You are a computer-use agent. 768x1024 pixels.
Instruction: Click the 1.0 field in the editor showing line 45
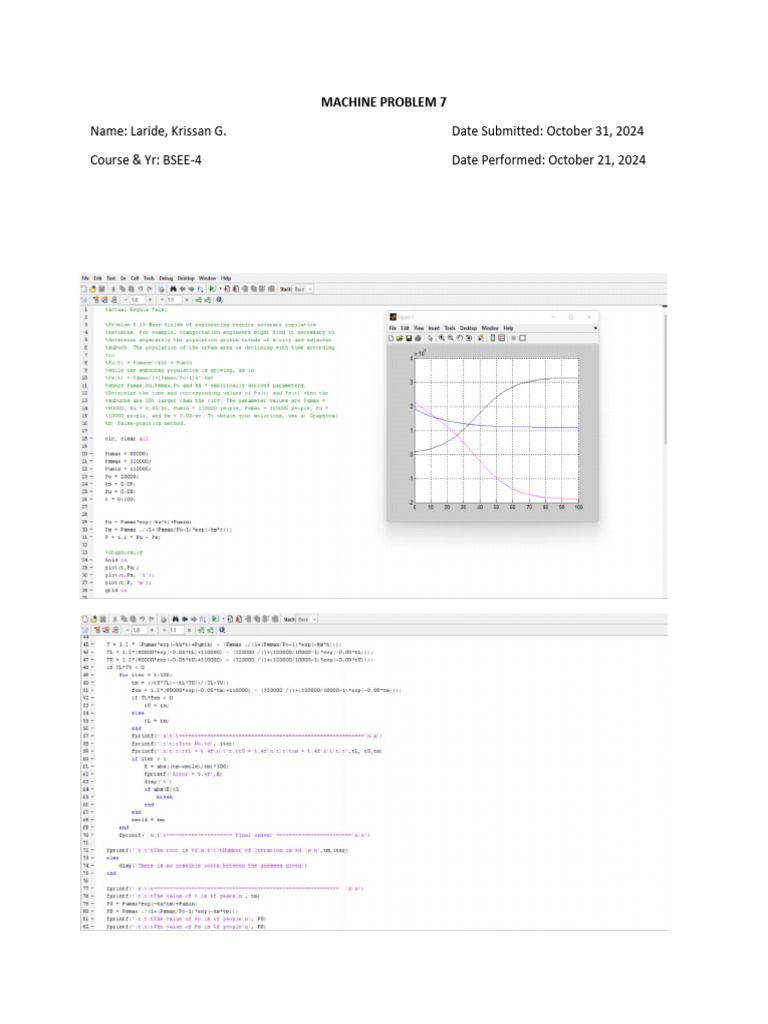[x=139, y=630]
